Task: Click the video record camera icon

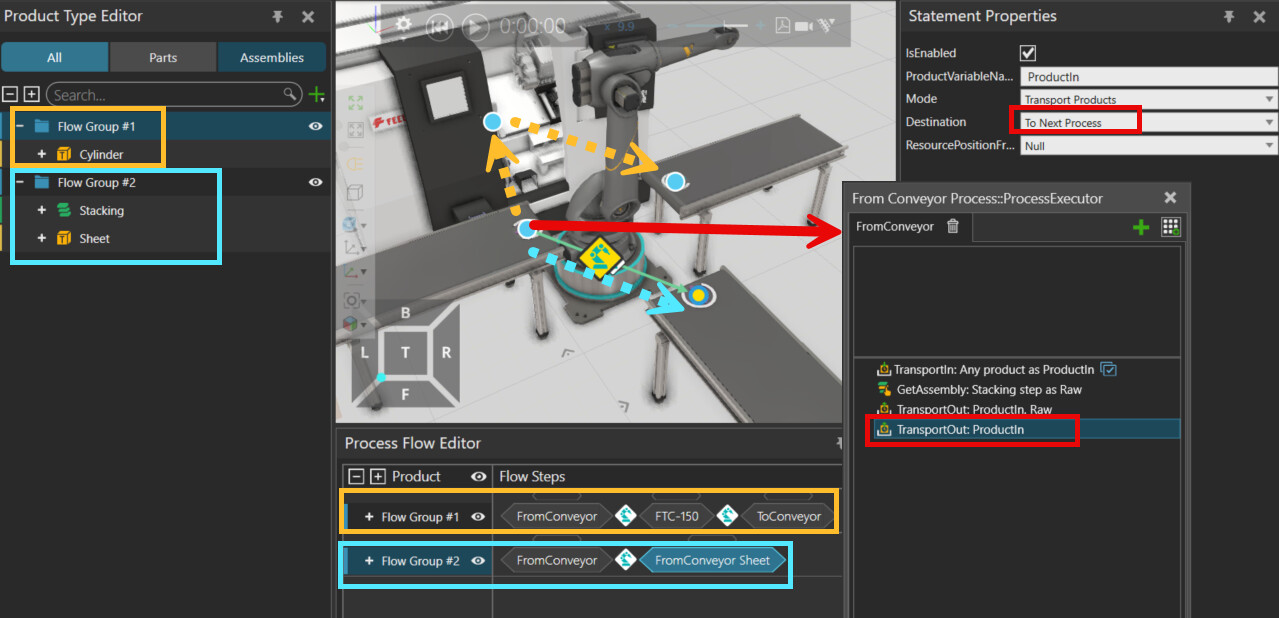Action: click(803, 26)
